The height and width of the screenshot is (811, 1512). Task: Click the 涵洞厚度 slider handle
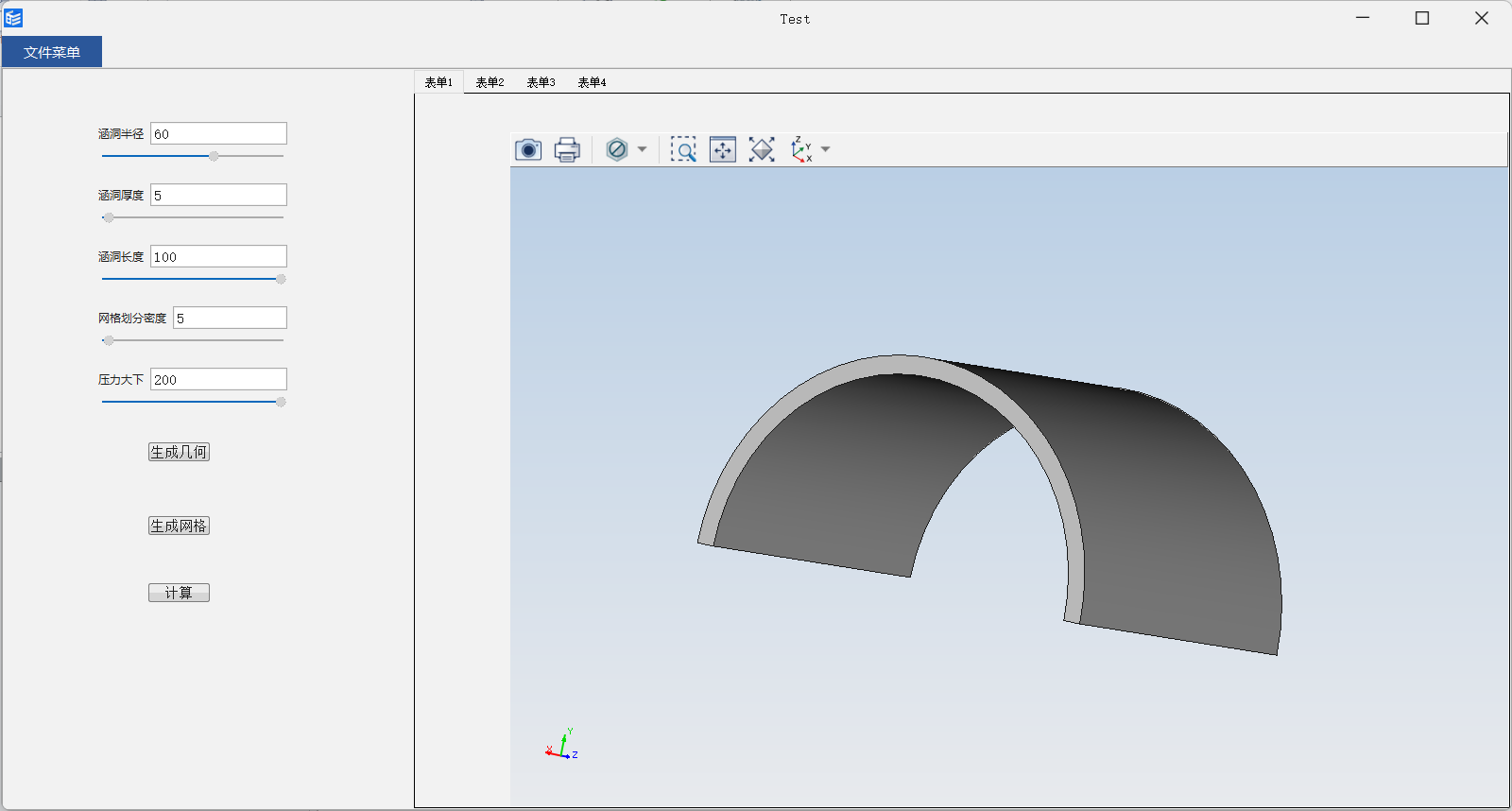click(109, 217)
